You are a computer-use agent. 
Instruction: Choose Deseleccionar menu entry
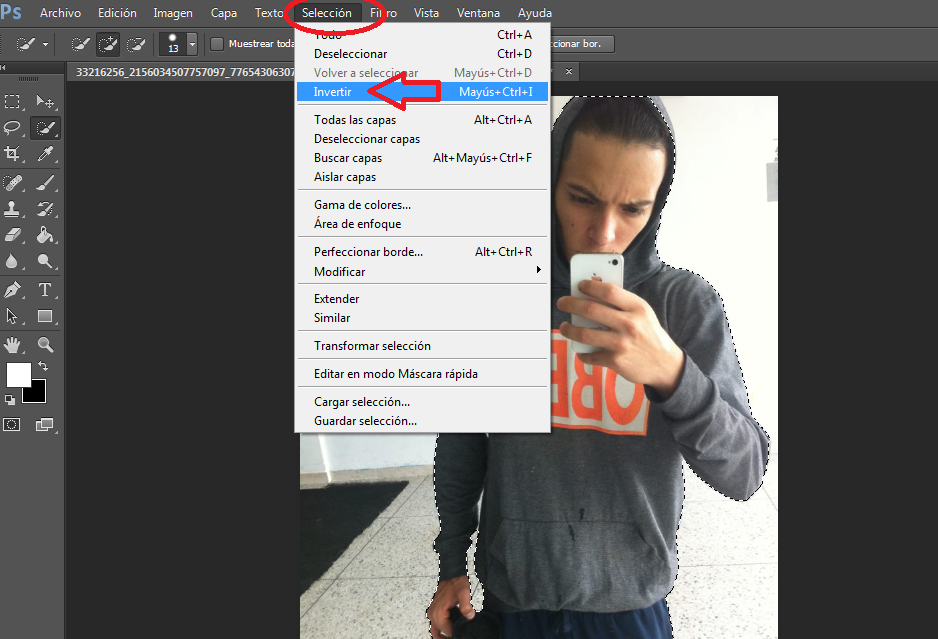tap(422, 54)
